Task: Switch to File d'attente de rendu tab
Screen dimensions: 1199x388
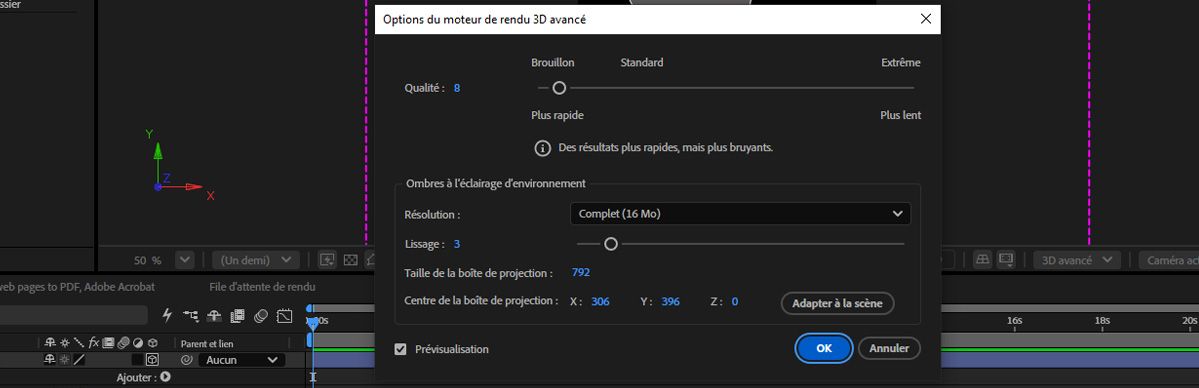Action: (262, 287)
